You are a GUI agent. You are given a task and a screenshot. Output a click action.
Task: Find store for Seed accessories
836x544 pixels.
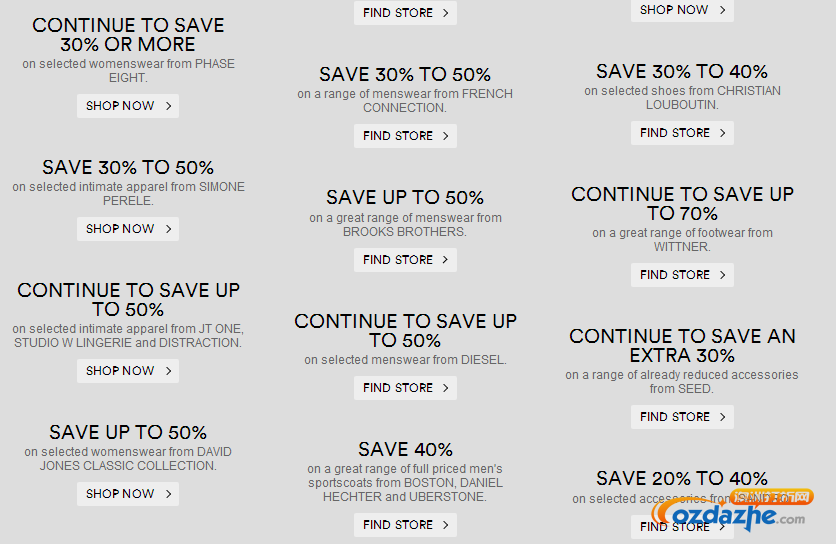(x=682, y=416)
